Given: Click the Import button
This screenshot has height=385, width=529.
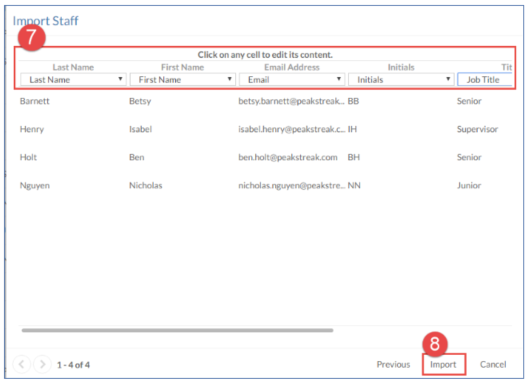Looking at the screenshot, I should click(443, 364).
